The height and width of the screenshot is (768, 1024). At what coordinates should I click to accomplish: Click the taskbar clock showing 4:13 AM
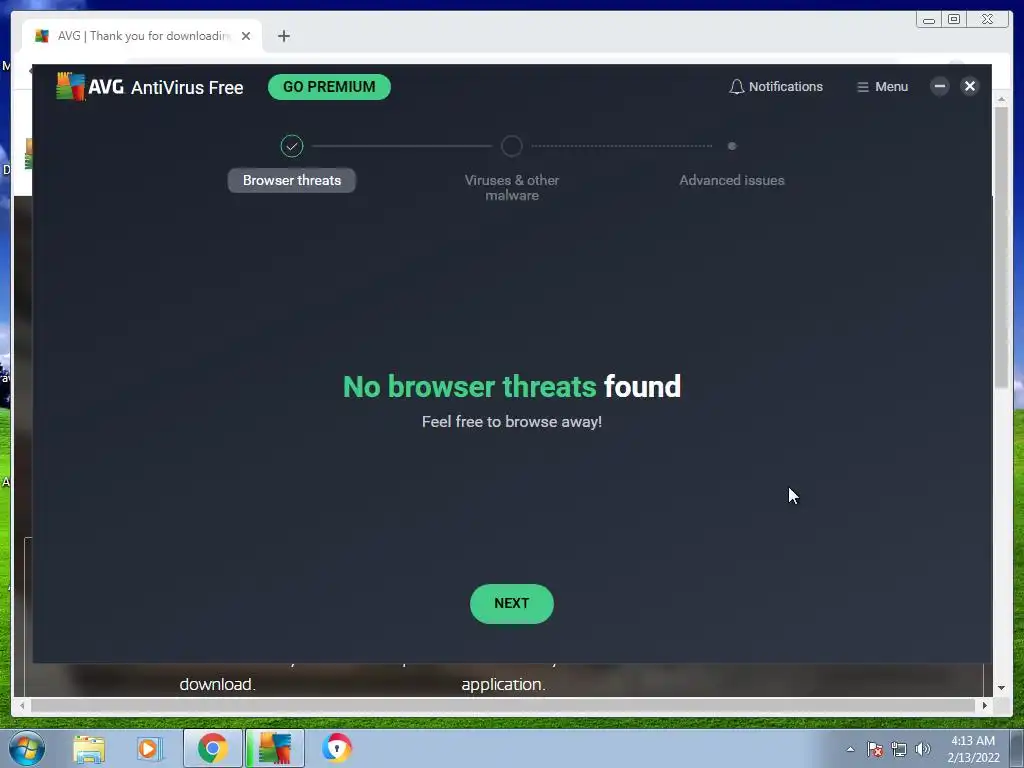pyautogui.click(x=973, y=749)
